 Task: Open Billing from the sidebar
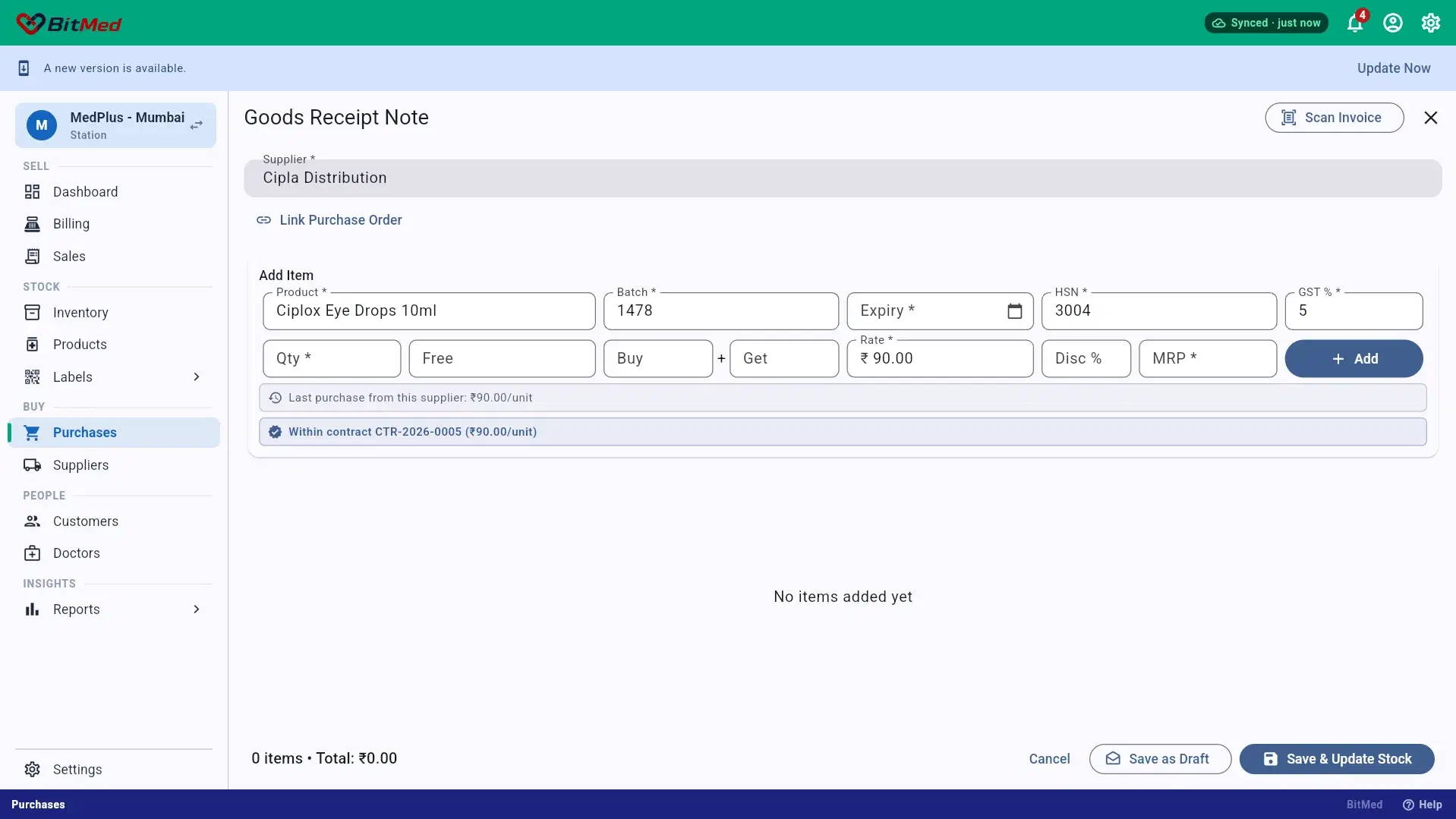click(x=114, y=224)
